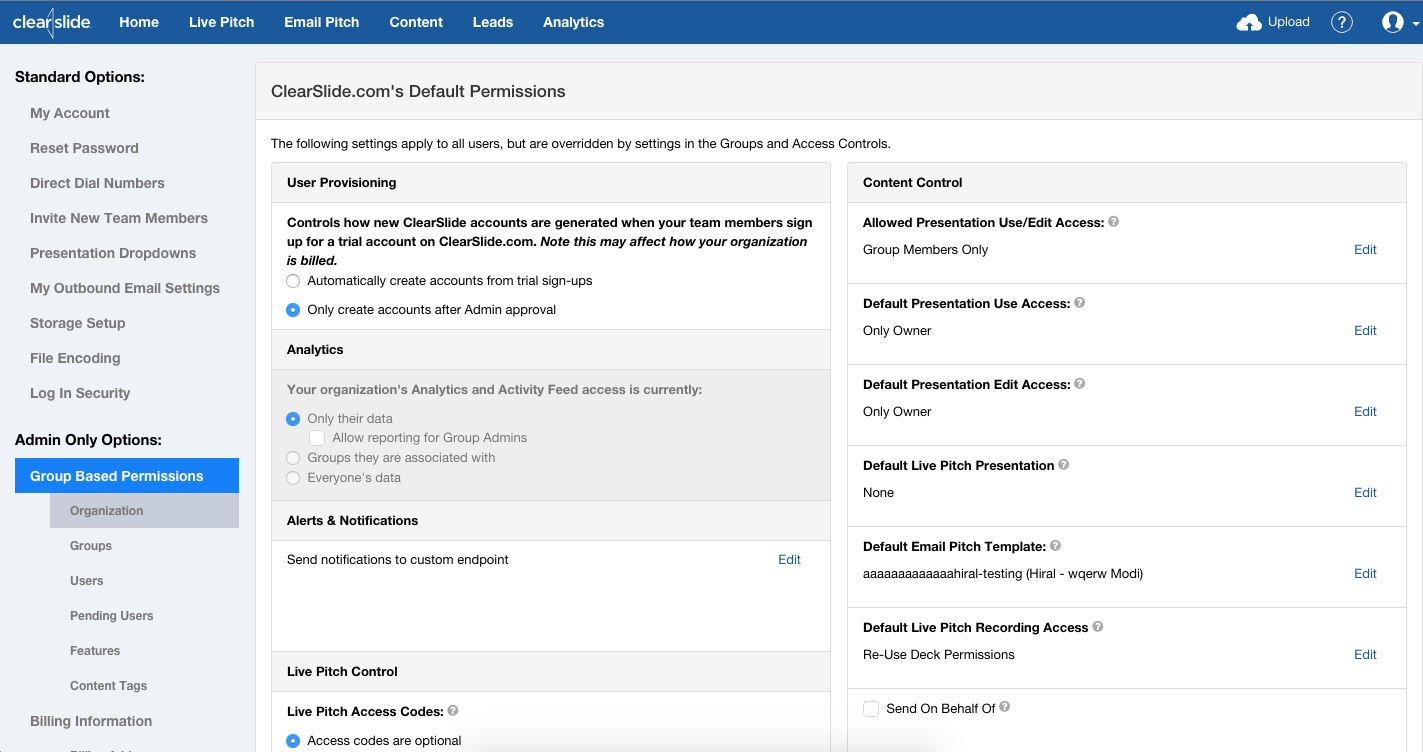Image resolution: width=1423 pixels, height=752 pixels.
Task: Click help icon beside Default Presentation Edit Access
Action: (x=1079, y=384)
